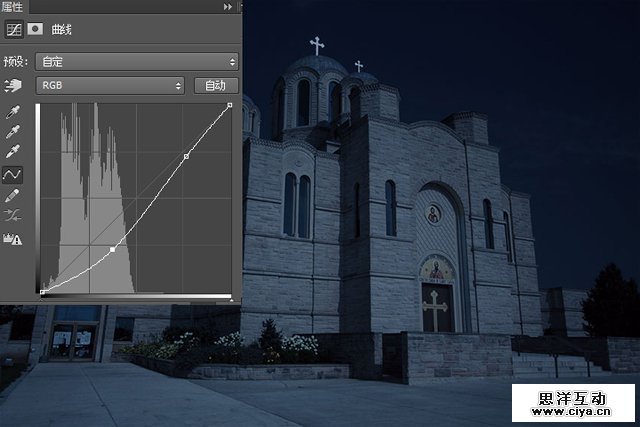Click the lower-middle curve control point
Image resolution: width=640 pixels, height=427 pixels.
pyautogui.click(x=112, y=249)
